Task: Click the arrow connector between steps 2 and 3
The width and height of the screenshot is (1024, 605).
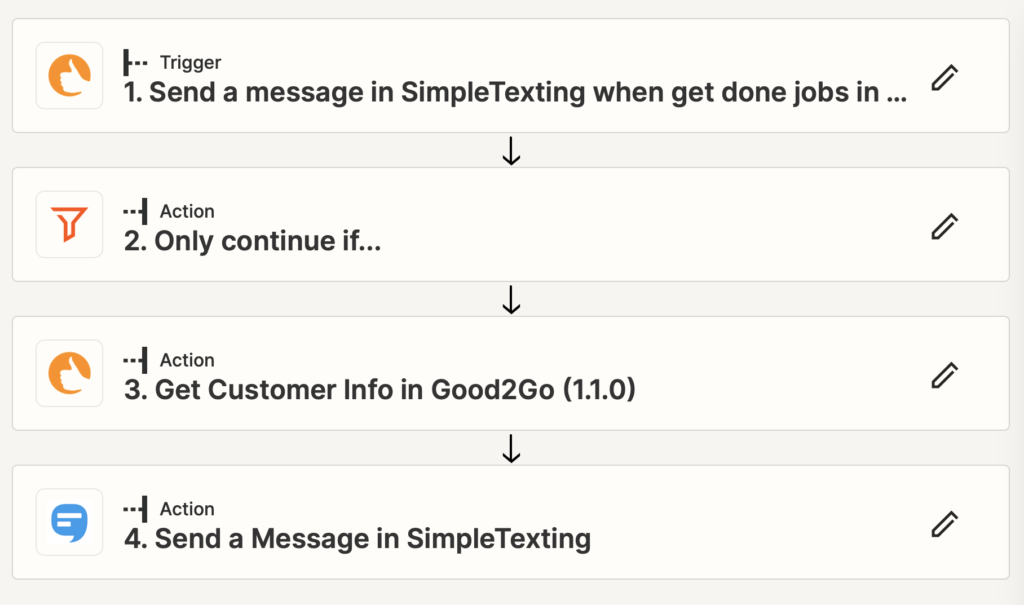Action: pyautogui.click(x=511, y=299)
